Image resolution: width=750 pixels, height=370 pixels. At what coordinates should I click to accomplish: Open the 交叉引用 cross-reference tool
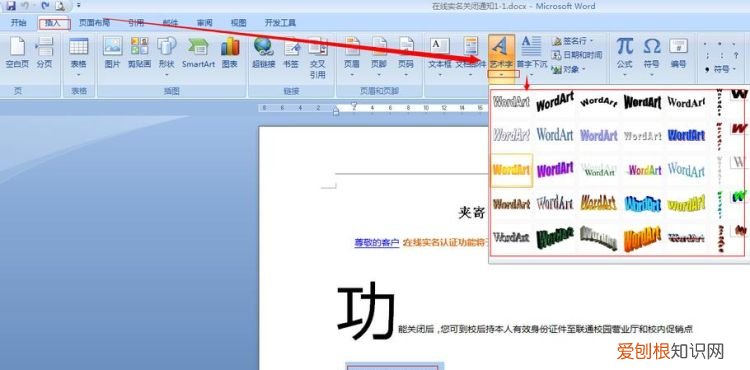[x=317, y=58]
